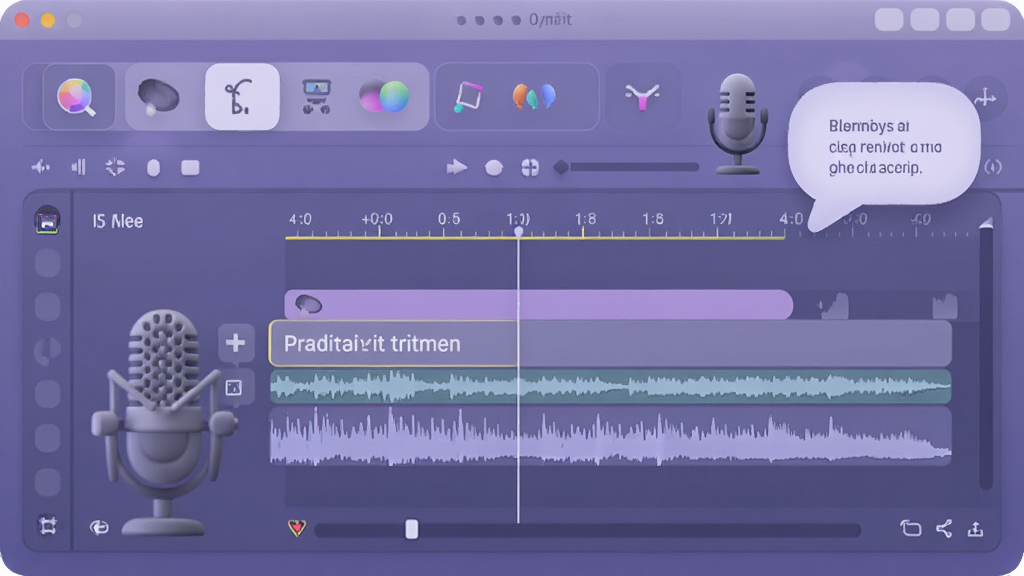Click the vertical level bars icon

coord(78,168)
